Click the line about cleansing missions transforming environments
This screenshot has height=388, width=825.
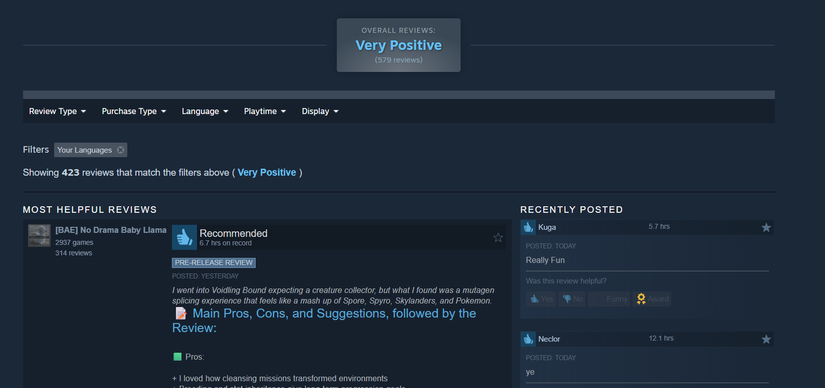(x=280, y=379)
